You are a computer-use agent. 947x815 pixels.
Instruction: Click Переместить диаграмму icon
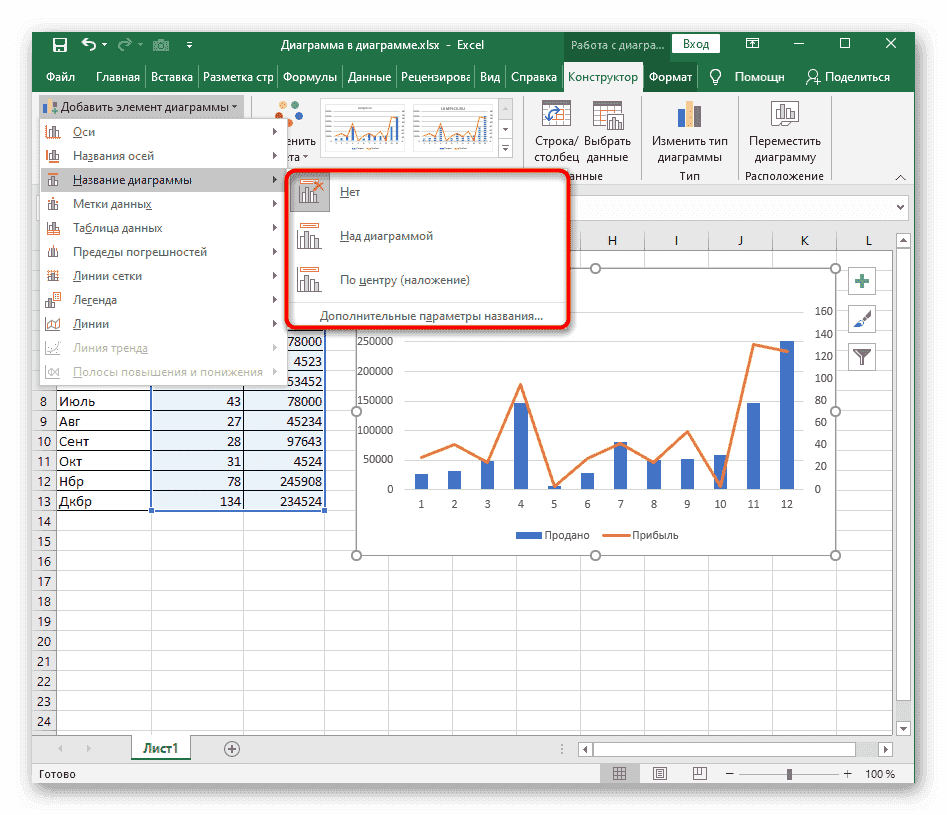(x=784, y=115)
